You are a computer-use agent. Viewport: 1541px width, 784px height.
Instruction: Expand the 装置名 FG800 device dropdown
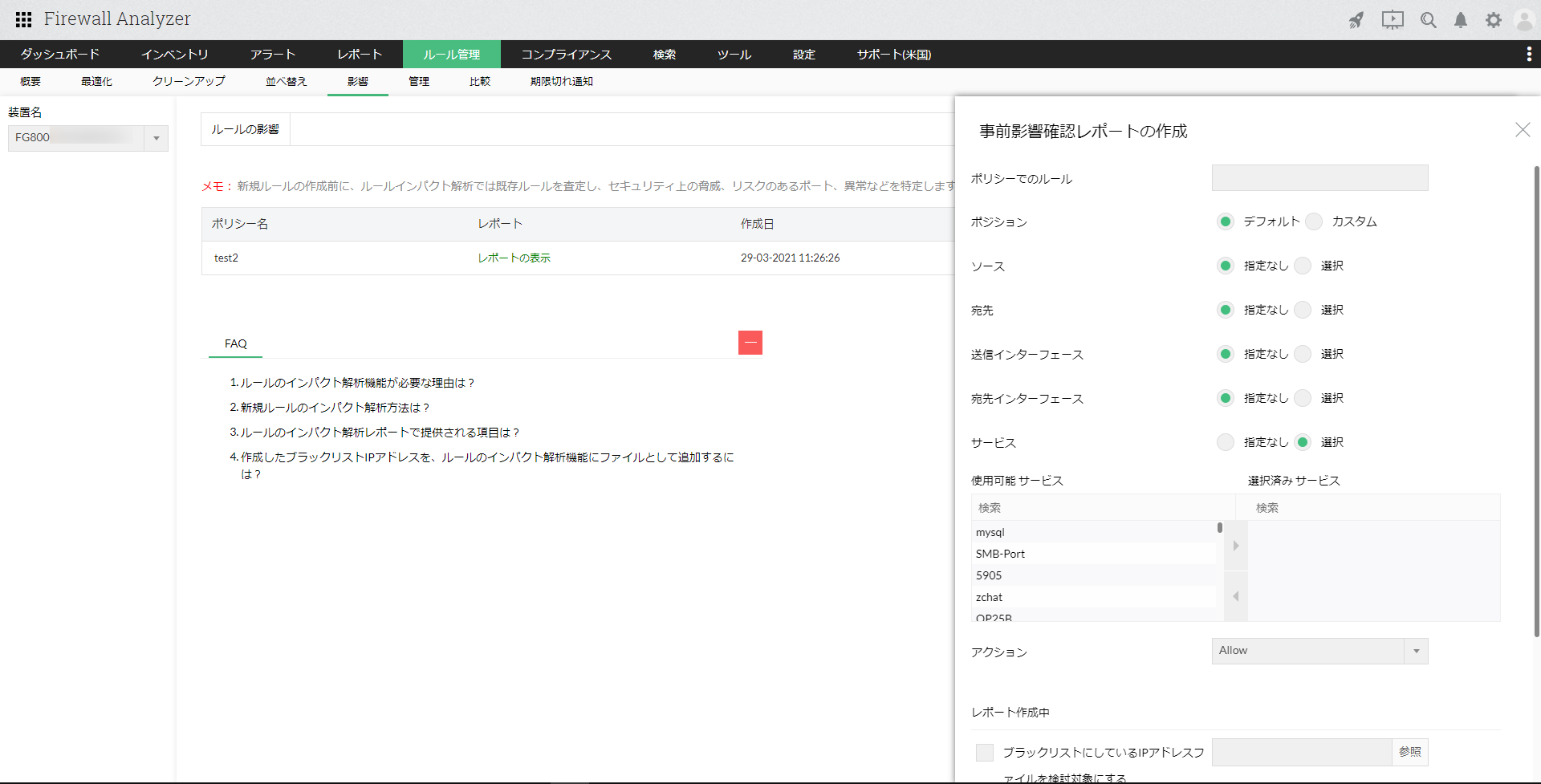(x=156, y=138)
